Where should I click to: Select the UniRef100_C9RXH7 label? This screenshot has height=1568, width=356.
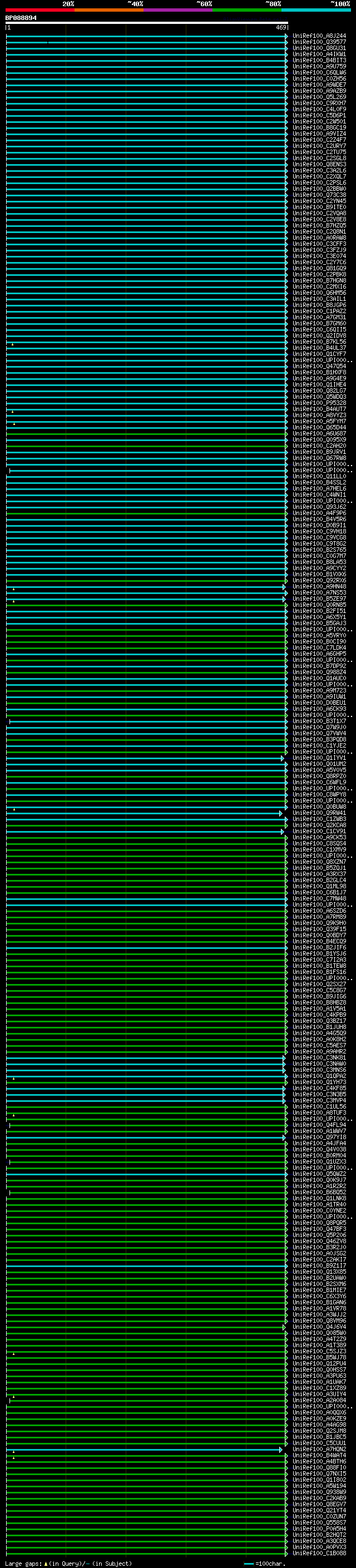pos(319,103)
